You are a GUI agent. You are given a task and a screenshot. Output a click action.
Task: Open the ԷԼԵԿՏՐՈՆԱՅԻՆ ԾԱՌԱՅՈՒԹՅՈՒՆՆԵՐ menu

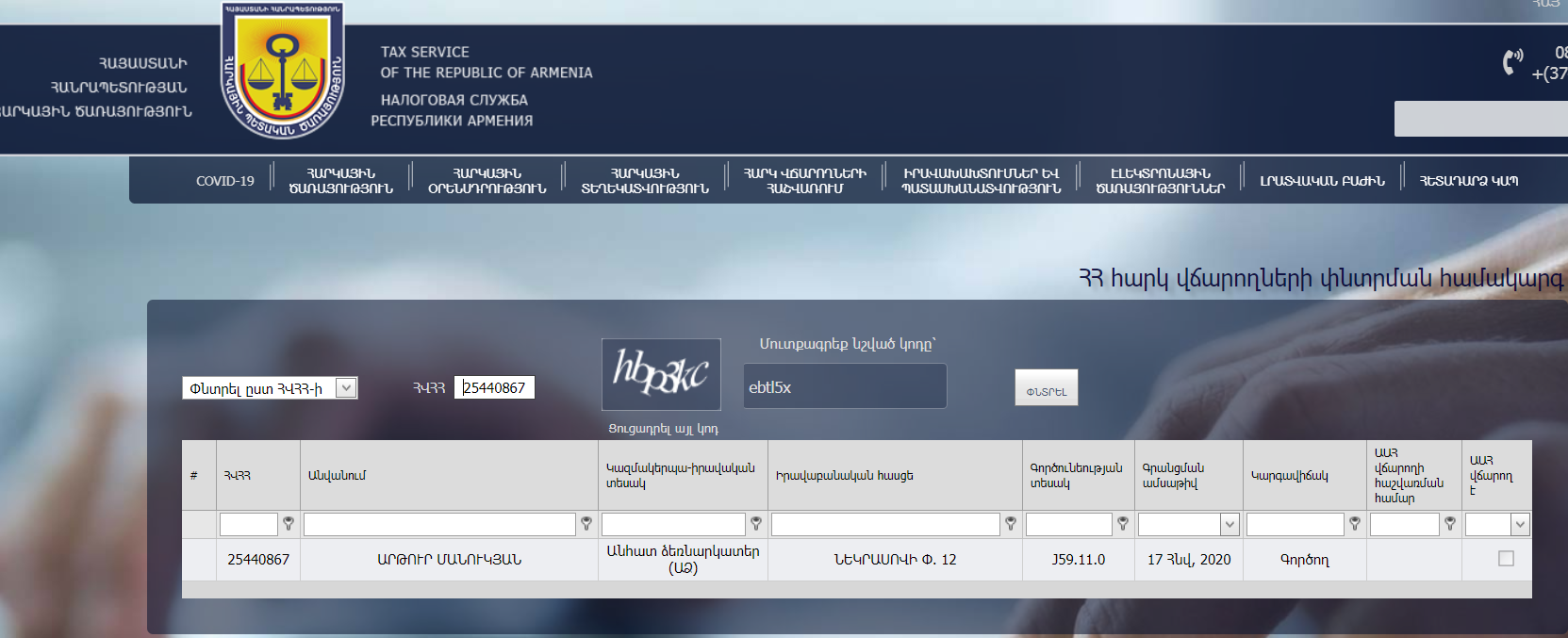point(1160,181)
